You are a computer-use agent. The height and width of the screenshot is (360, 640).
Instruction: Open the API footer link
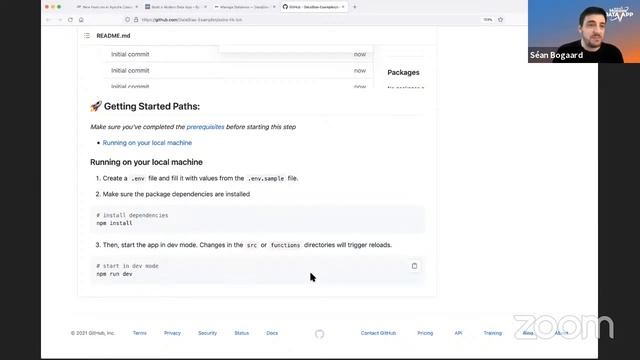coord(458,333)
